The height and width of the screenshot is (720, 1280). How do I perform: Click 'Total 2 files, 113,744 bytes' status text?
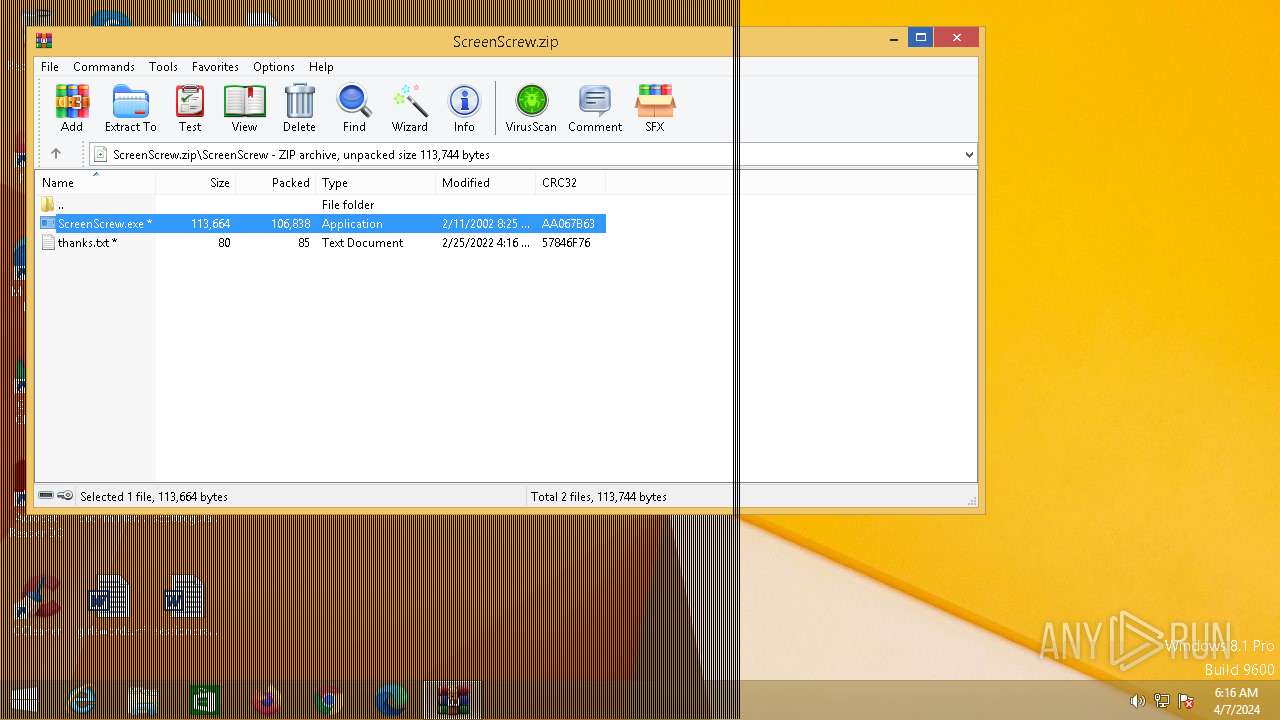click(599, 497)
